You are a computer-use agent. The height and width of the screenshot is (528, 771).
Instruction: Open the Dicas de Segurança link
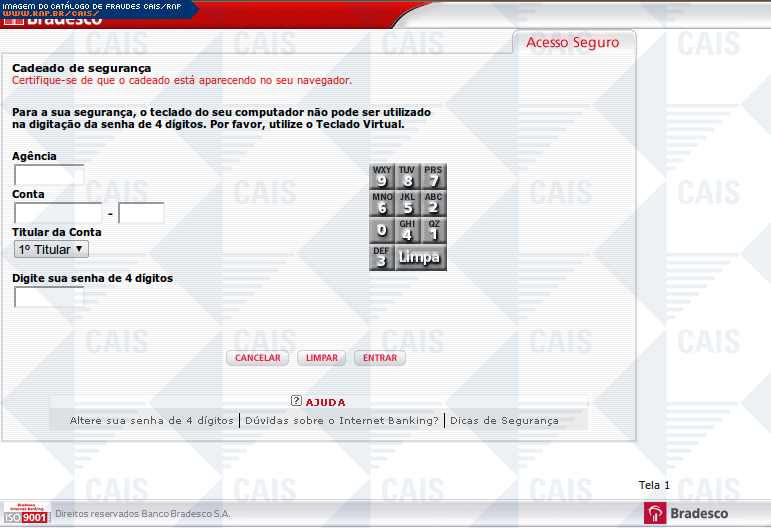504,421
